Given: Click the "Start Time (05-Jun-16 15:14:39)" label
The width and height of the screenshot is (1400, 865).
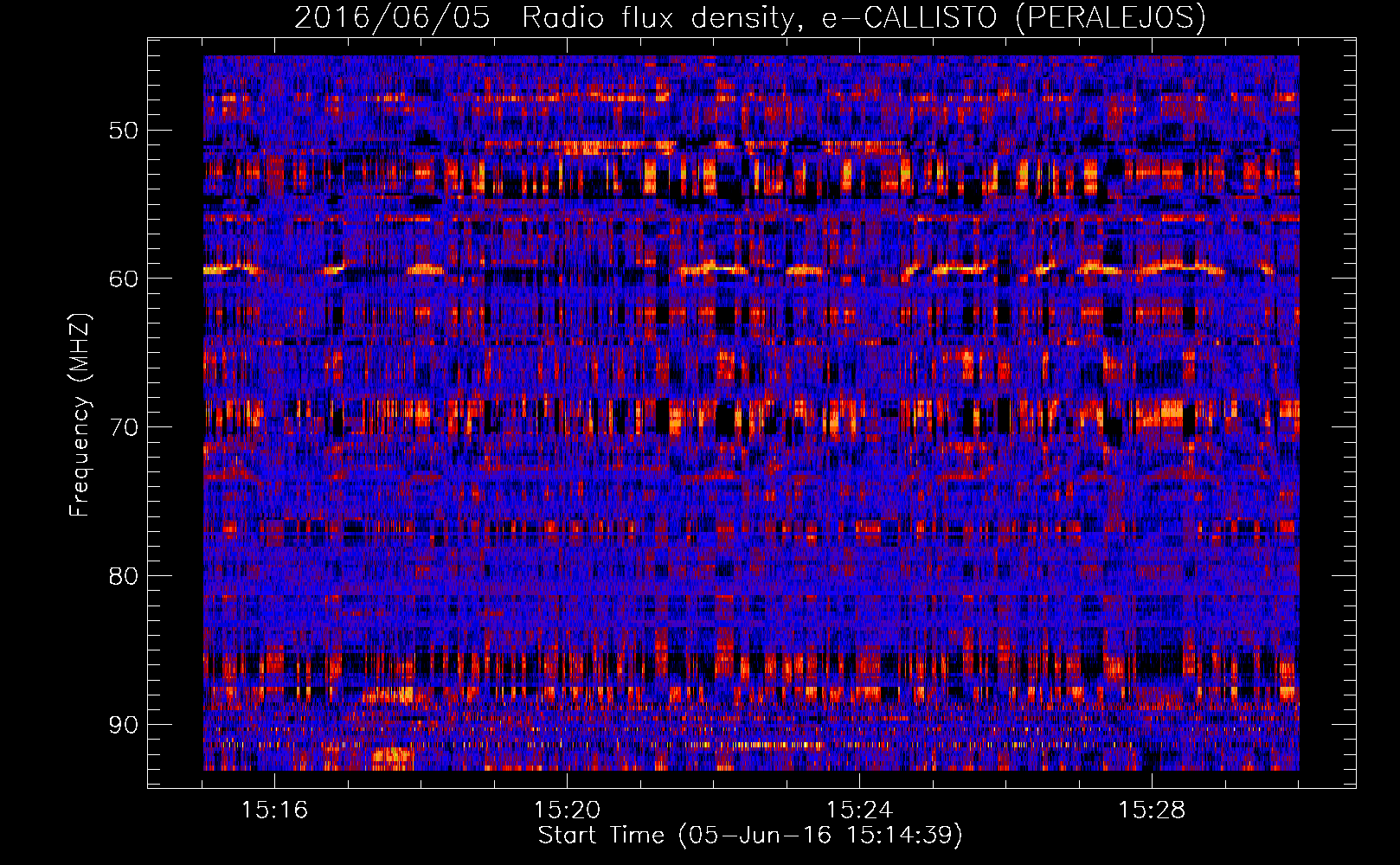Looking at the screenshot, I should [x=750, y=836].
